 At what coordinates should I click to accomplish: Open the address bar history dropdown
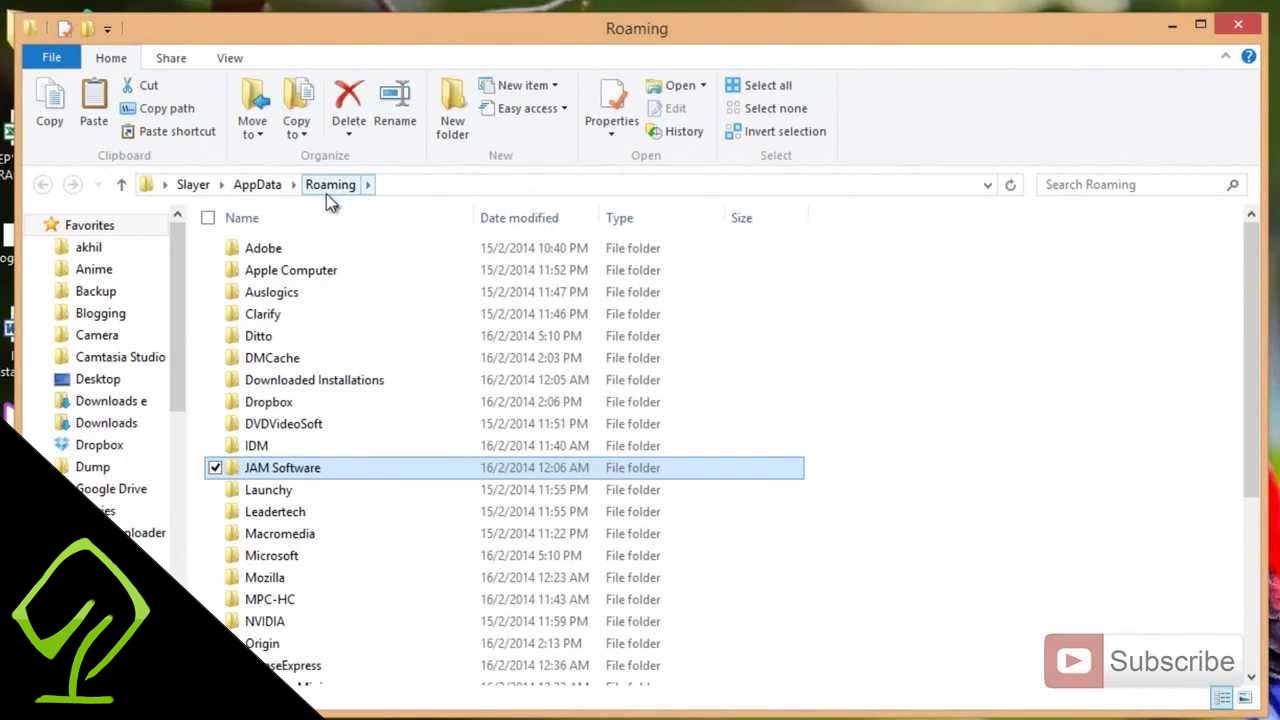pos(988,185)
